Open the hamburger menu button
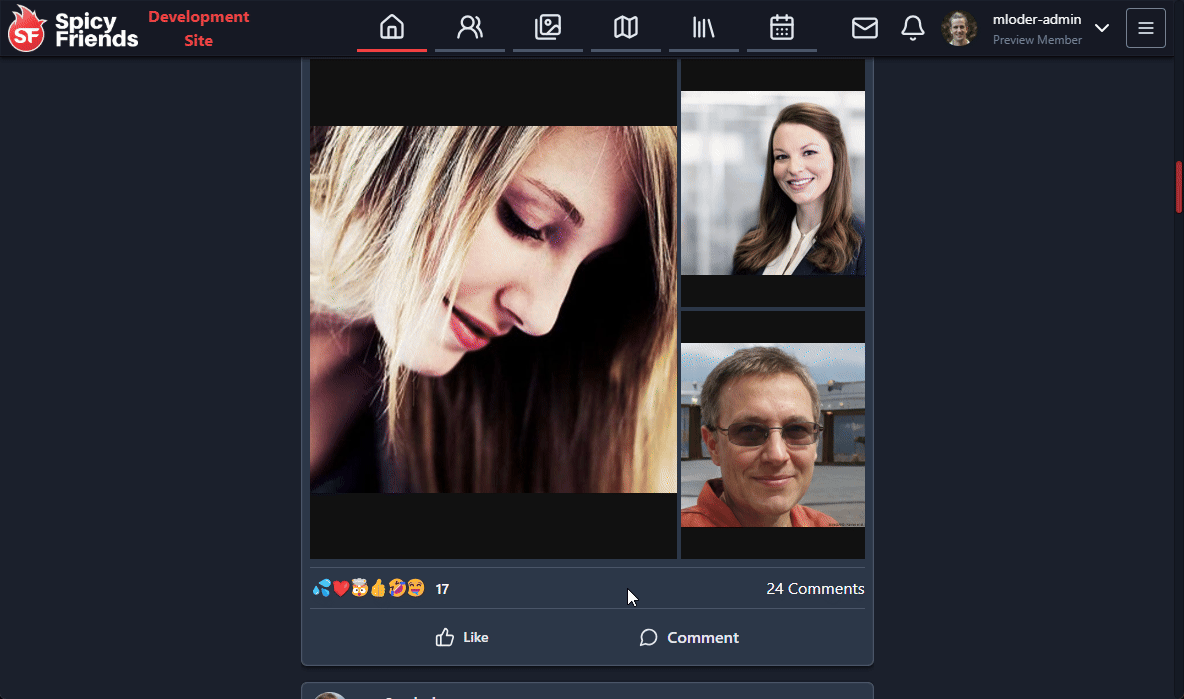This screenshot has width=1184, height=699. pyautogui.click(x=1146, y=28)
